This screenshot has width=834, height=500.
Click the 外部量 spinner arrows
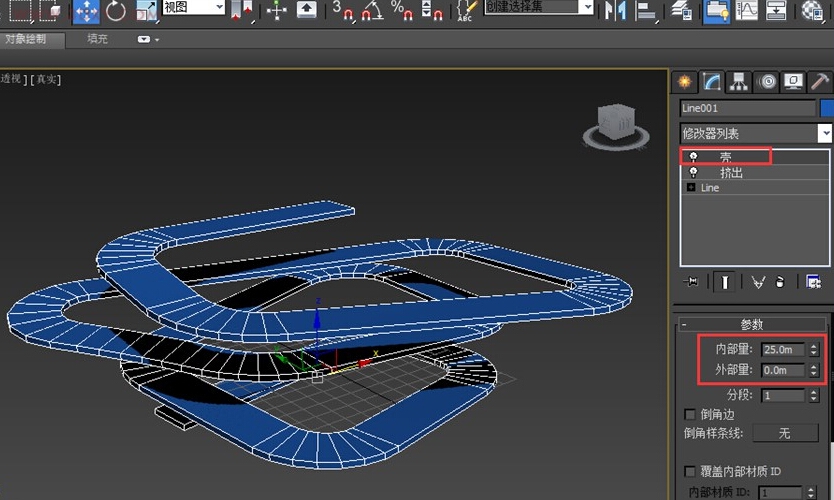813,370
